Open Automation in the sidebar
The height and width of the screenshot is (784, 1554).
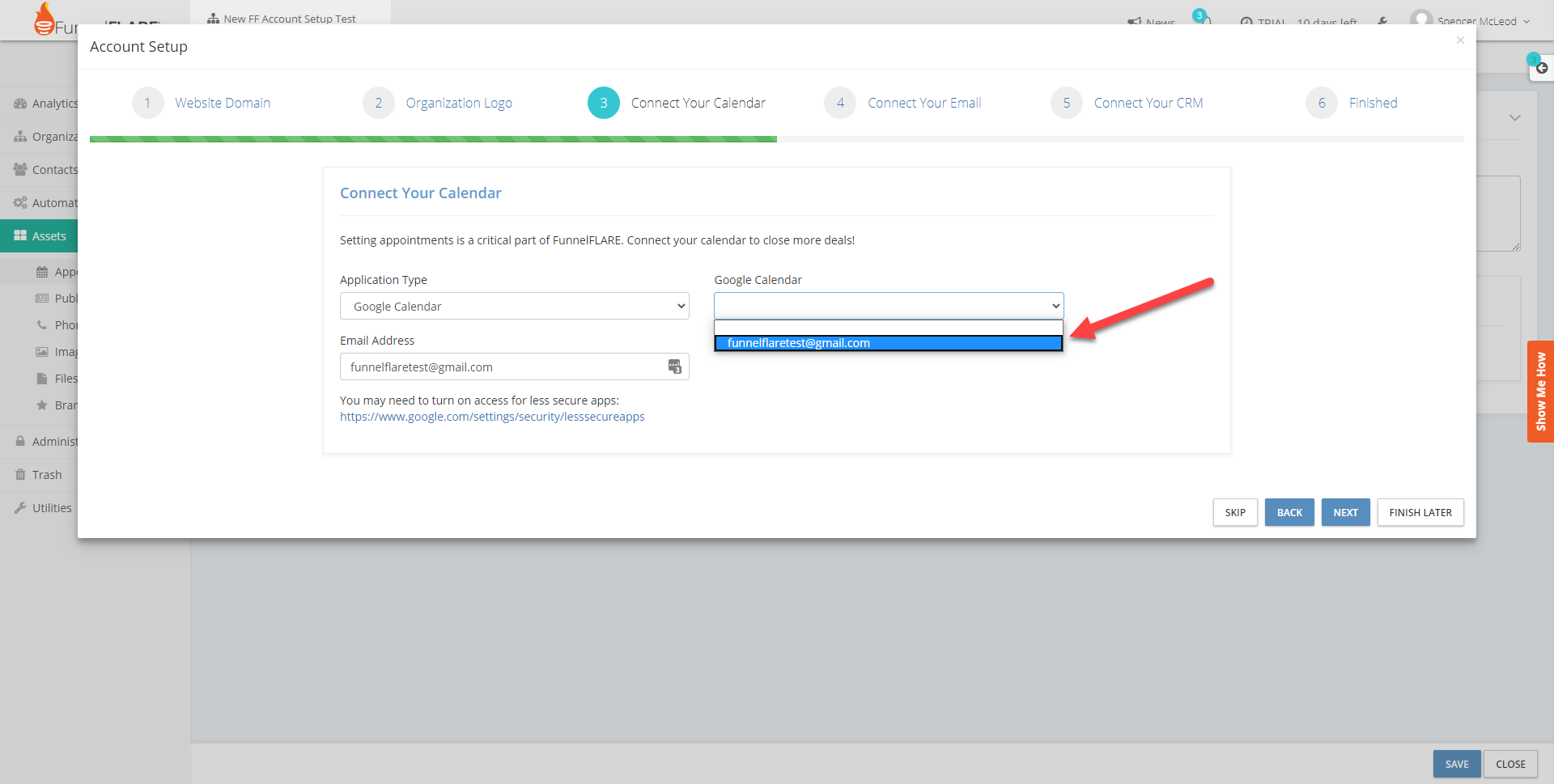coord(45,203)
